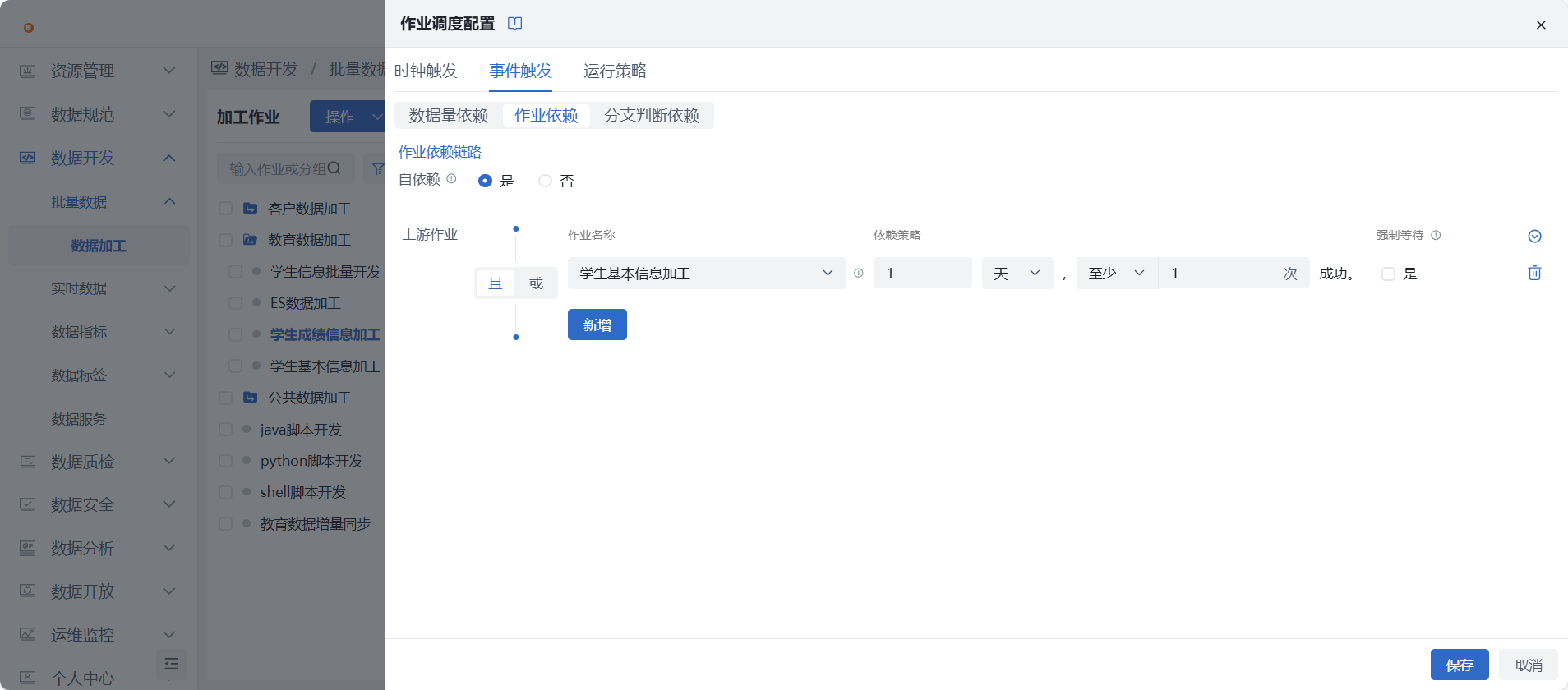The width and height of the screenshot is (1568, 690).
Task: Select the python脚本开发 job row
Action: click(x=311, y=461)
